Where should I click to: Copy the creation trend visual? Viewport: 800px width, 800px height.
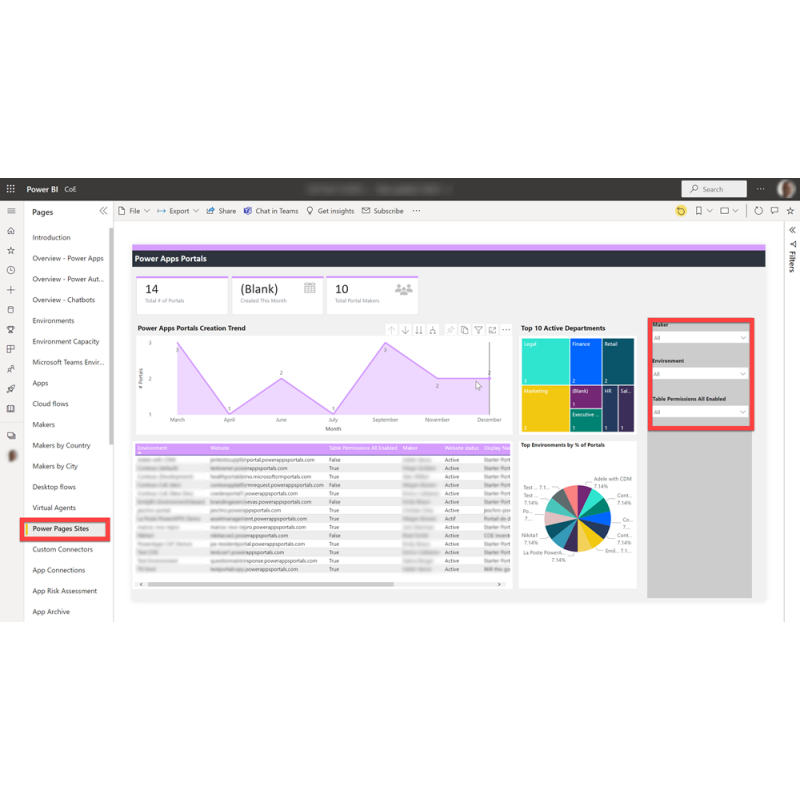tap(464, 330)
